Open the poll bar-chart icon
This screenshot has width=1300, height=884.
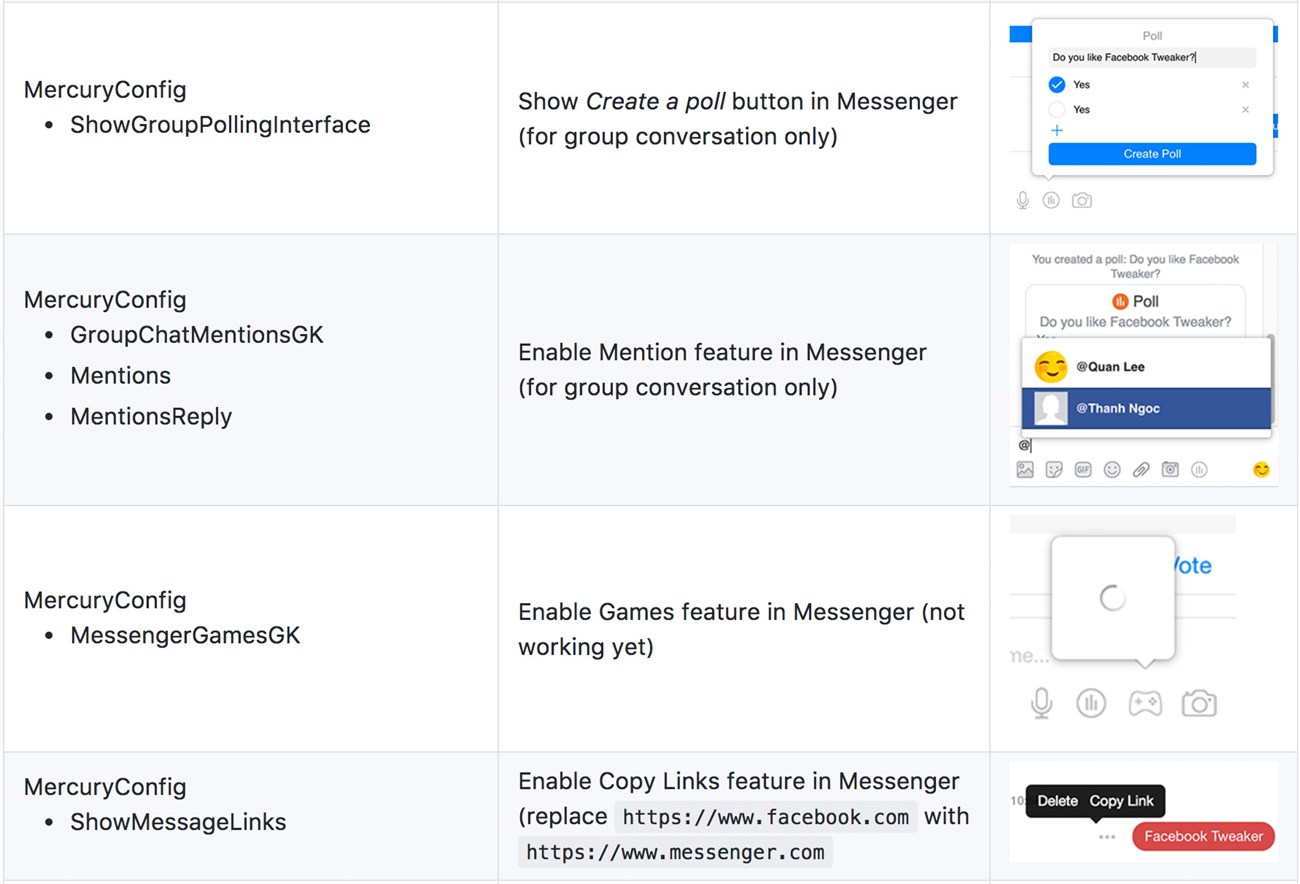pyautogui.click(x=1199, y=468)
